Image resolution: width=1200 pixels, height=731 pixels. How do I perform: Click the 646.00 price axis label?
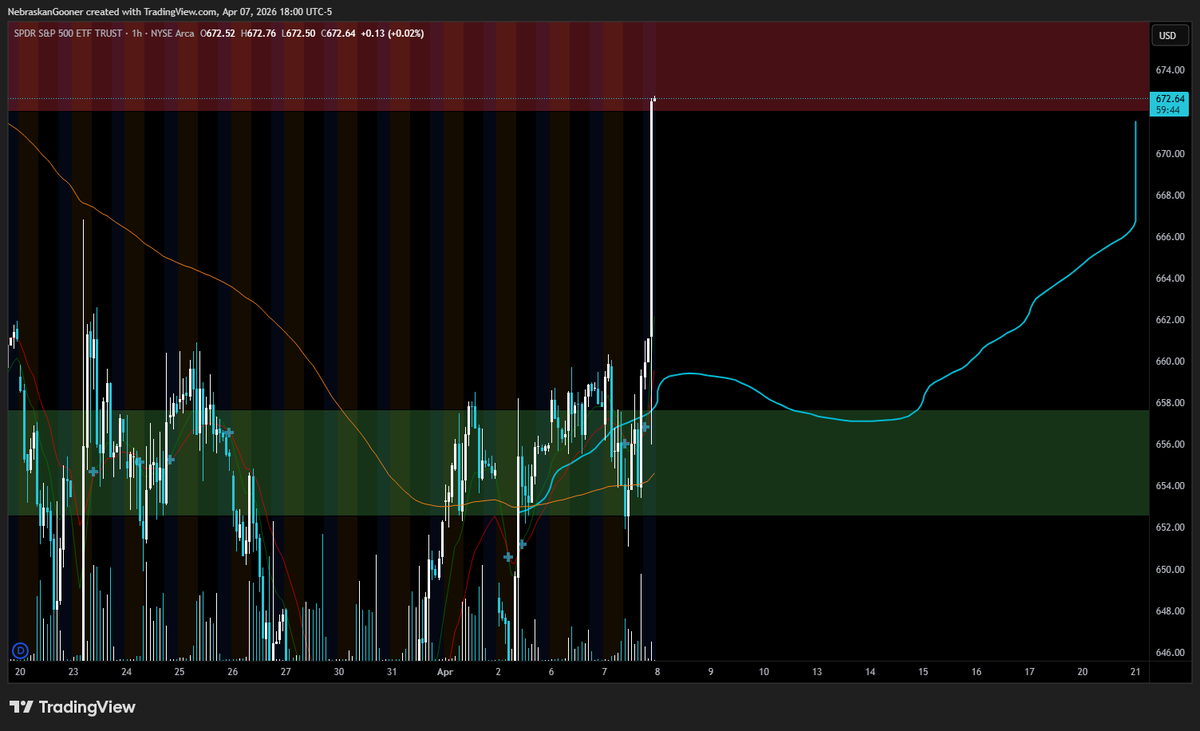tap(1170, 652)
